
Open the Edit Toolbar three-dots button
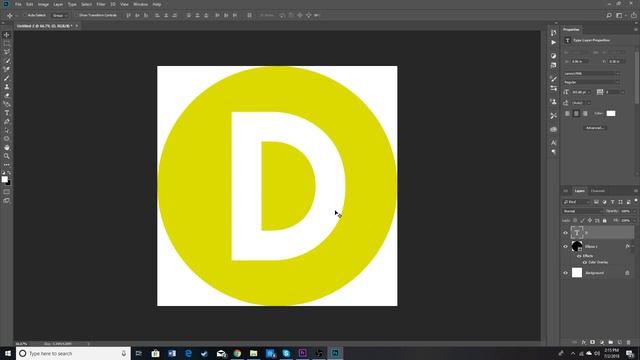(7, 165)
